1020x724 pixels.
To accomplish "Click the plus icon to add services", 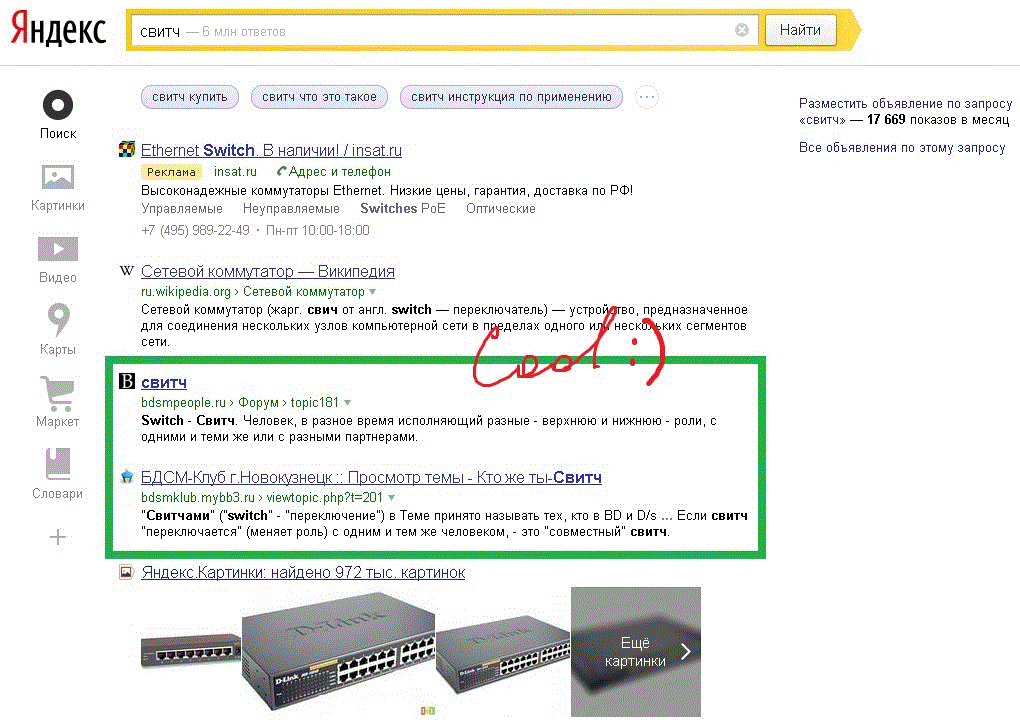I will click(58, 537).
